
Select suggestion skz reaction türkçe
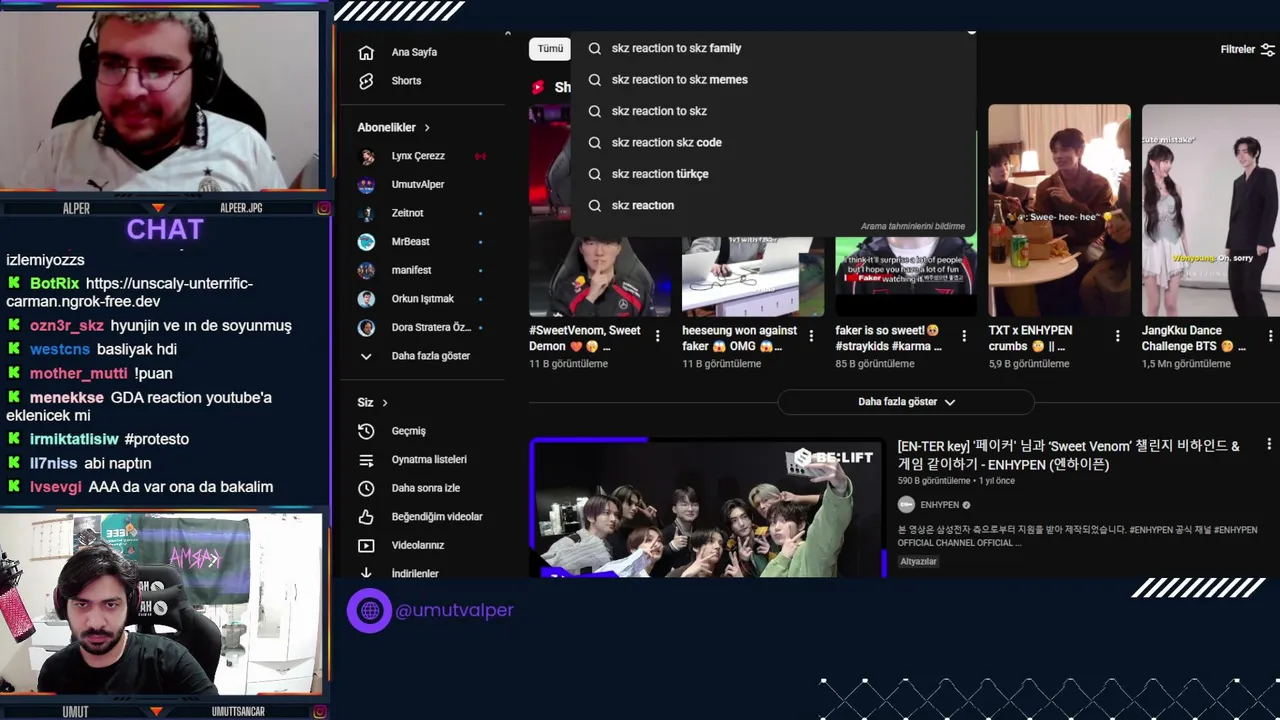tap(772, 174)
